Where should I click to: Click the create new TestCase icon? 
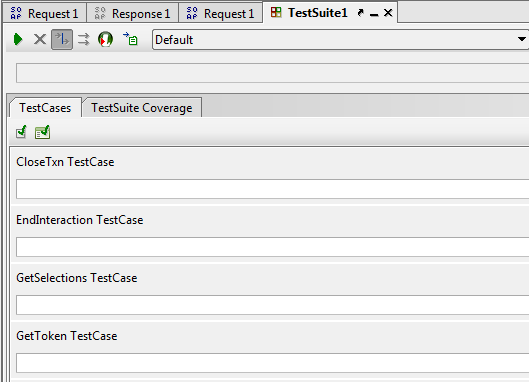pos(21,132)
